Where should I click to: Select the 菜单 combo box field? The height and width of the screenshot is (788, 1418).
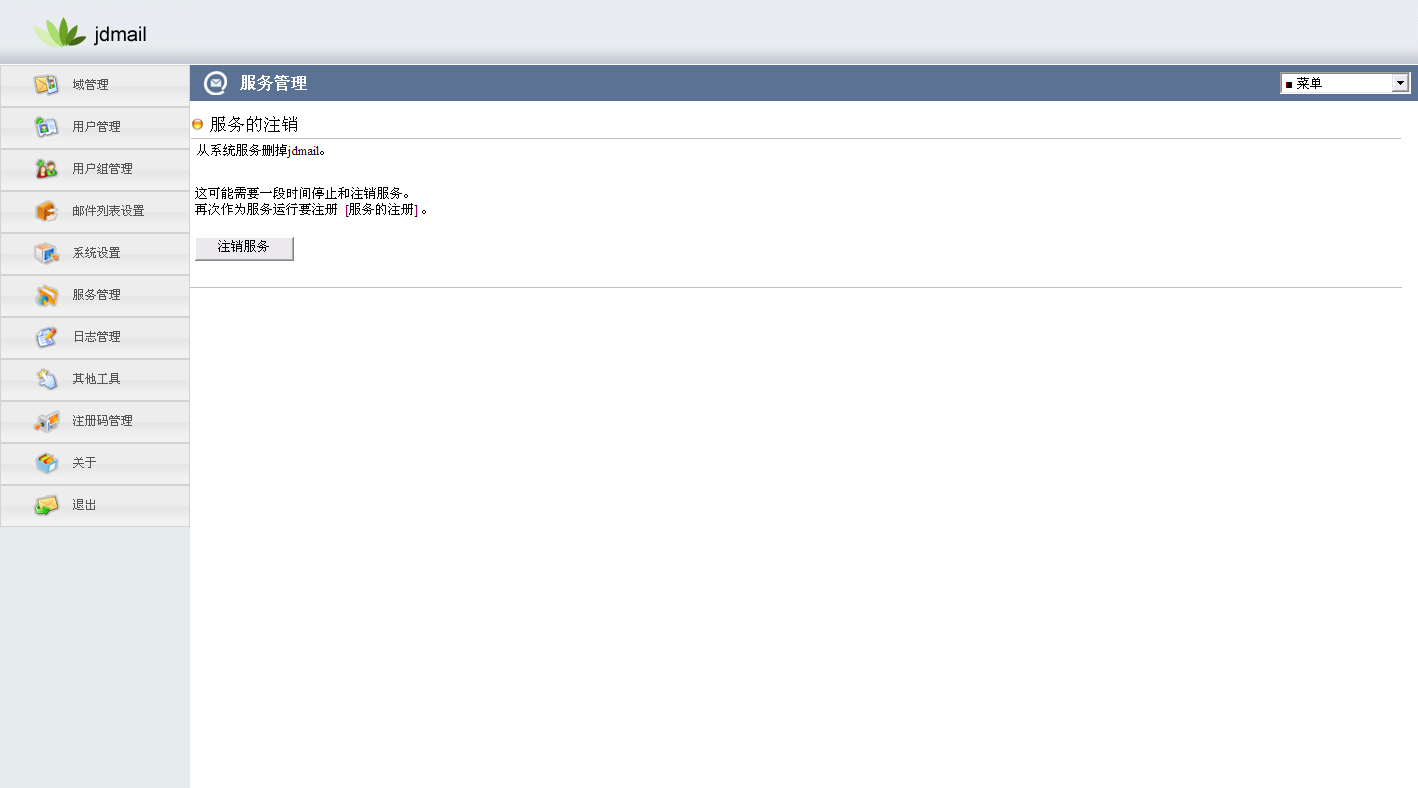(1345, 83)
